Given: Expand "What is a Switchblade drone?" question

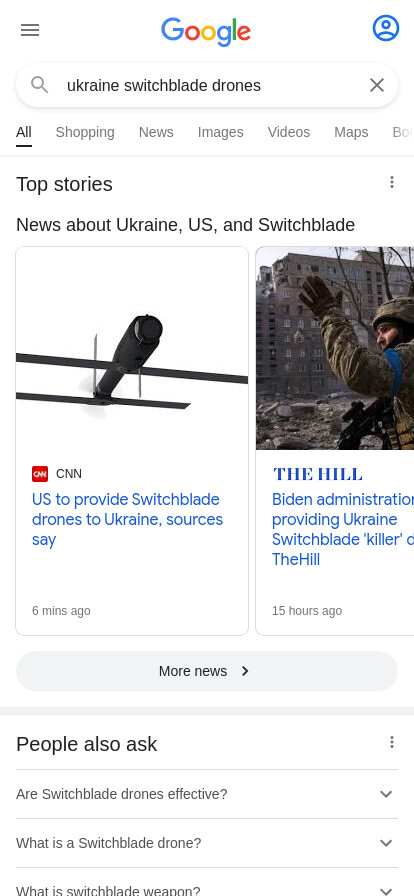Looking at the screenshot, I should coord(206,843).
